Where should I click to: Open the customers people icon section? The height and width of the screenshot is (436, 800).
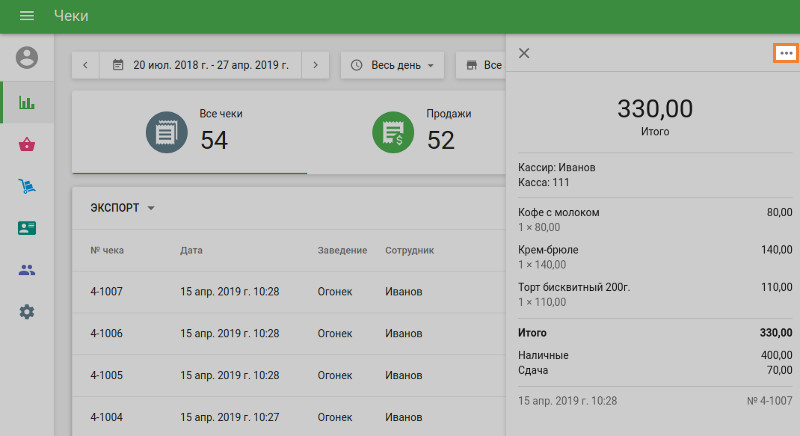point(27,270)
